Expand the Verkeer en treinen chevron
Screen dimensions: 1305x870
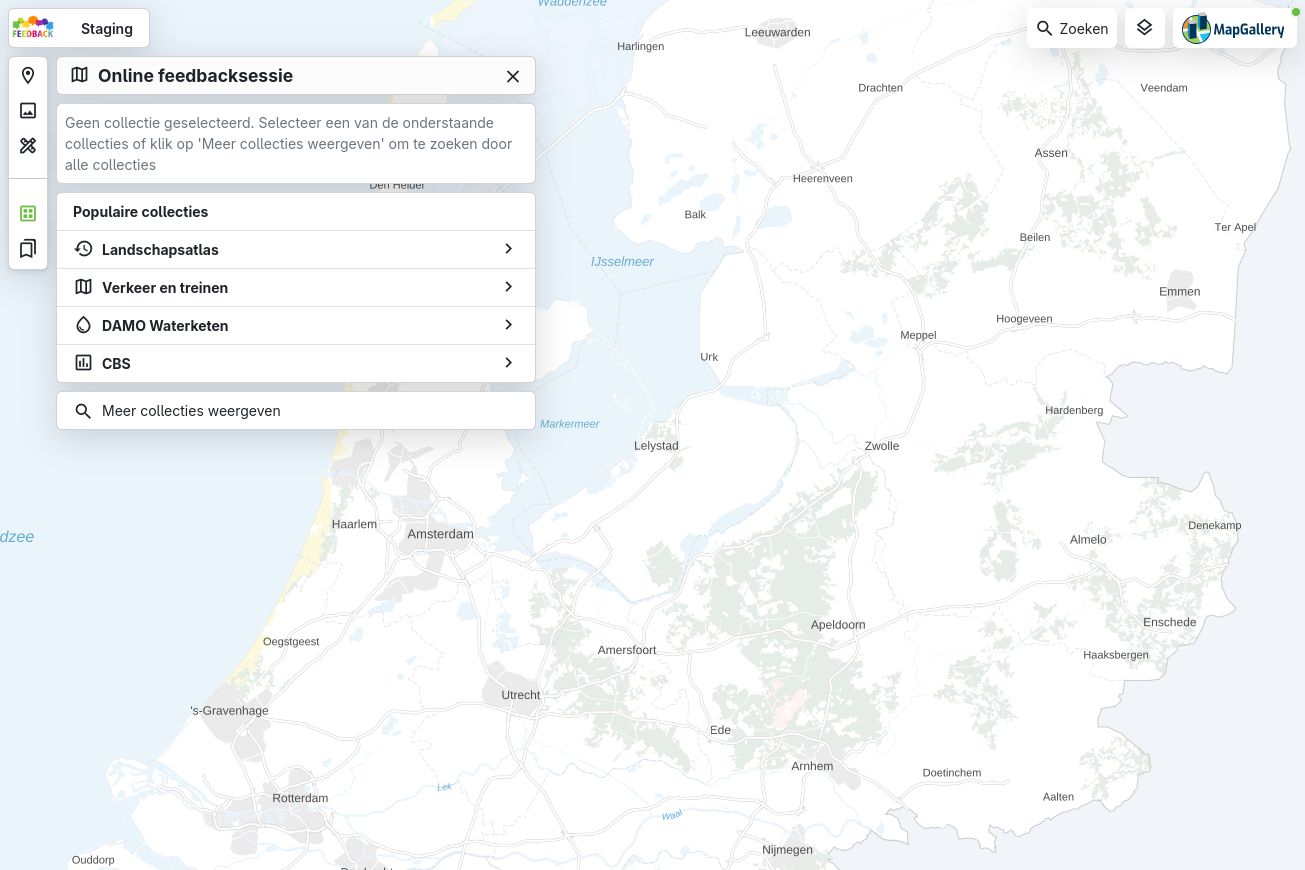tap(508, 287)
